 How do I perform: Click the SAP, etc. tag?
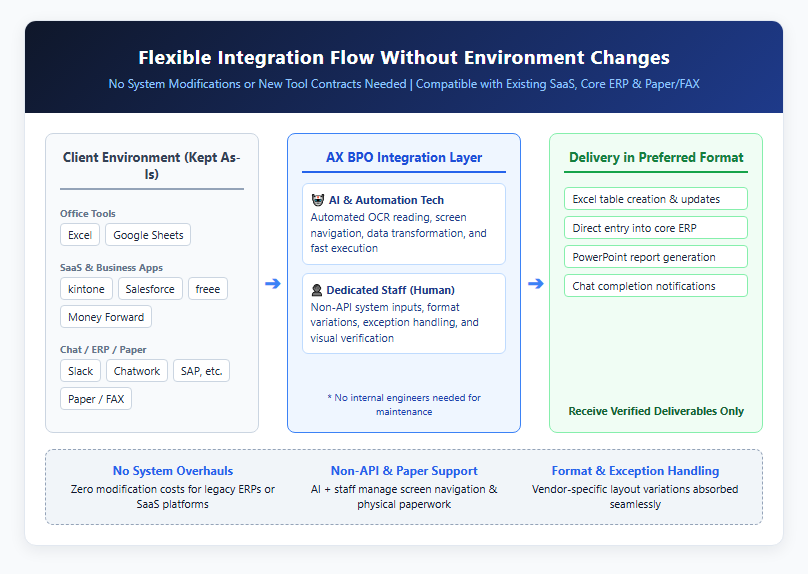tap(201, 371)
